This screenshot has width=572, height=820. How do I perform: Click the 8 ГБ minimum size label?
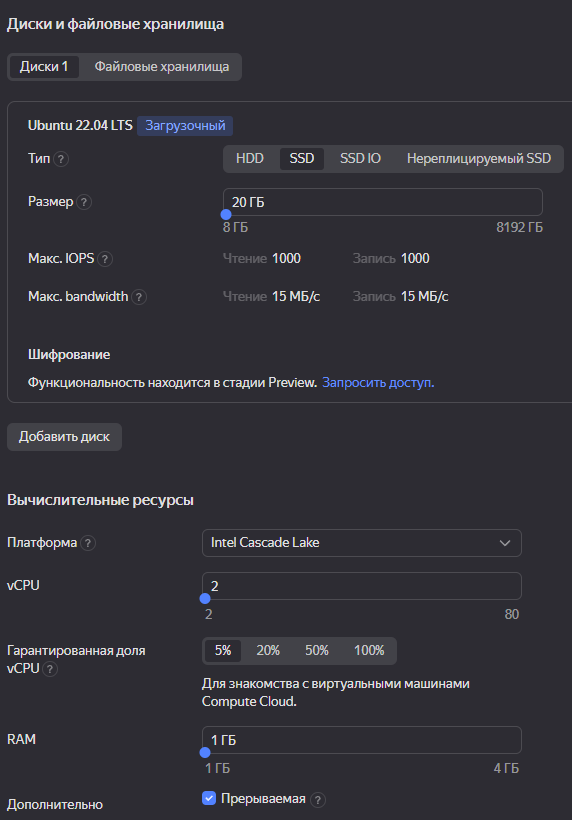point(235,227)
